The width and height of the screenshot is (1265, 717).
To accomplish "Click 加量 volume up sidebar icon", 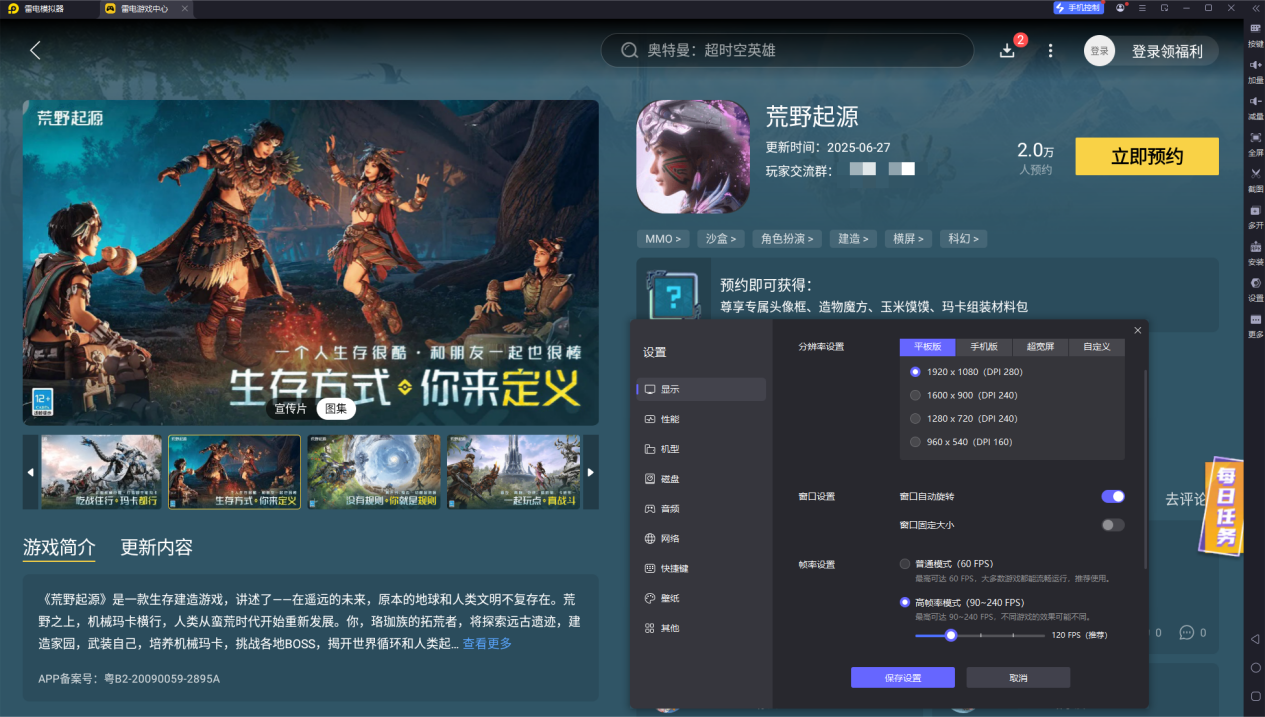I will [x=1255, y=70].
